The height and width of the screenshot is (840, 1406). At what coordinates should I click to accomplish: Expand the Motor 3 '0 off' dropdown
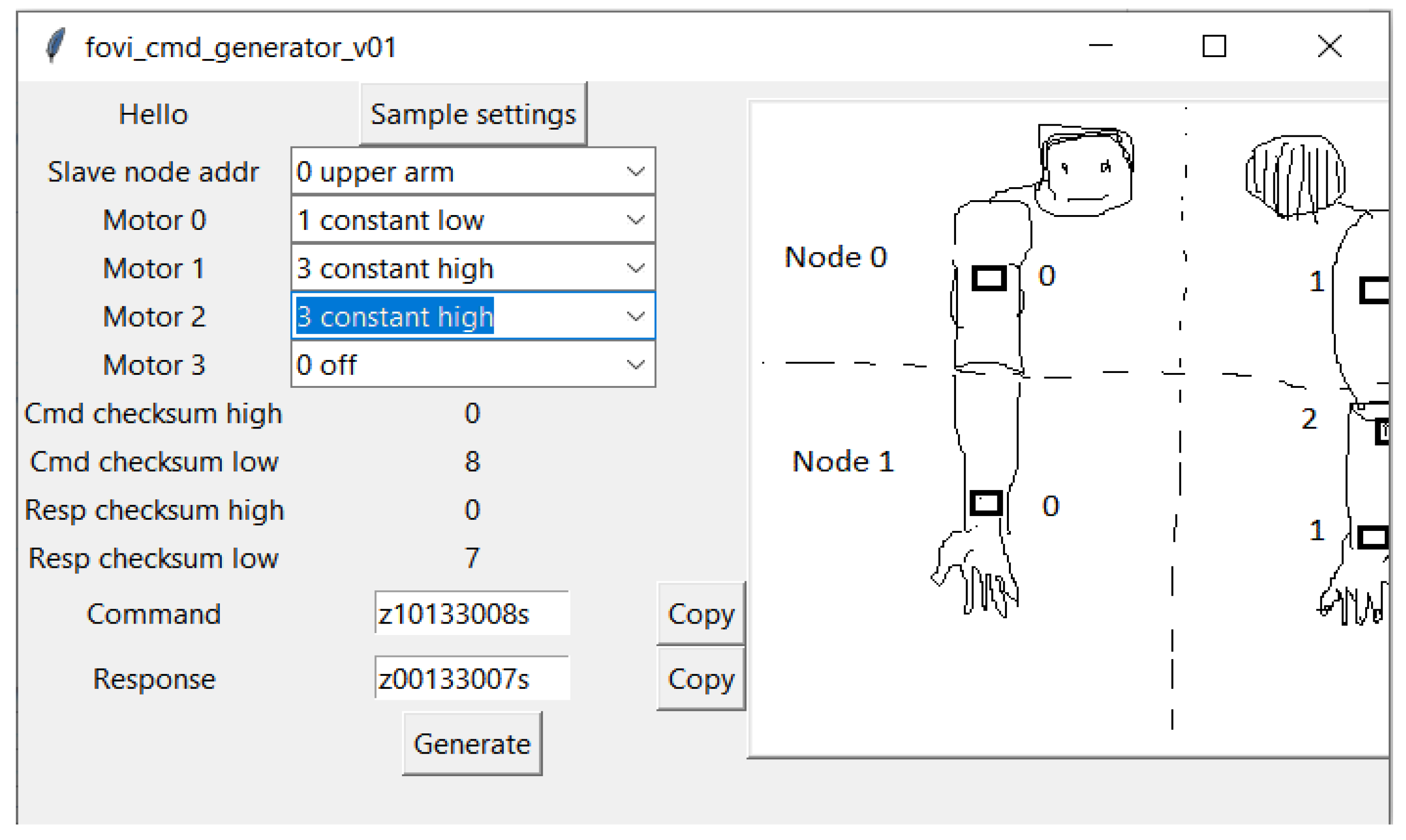click(x=635, y=364)
